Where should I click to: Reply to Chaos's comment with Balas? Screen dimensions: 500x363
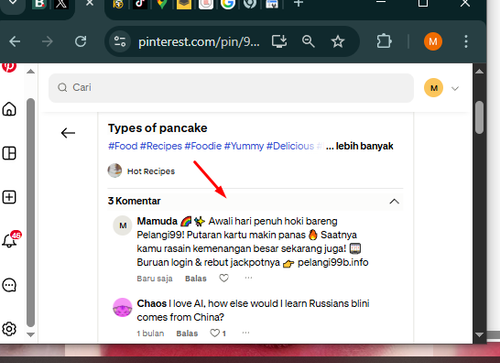[x=187, y=333]
